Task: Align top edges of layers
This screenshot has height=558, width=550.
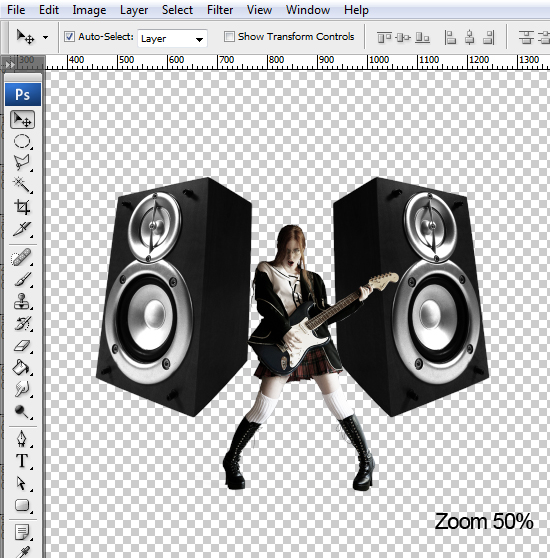Action: pyautogui.click(x=384, y=37)
